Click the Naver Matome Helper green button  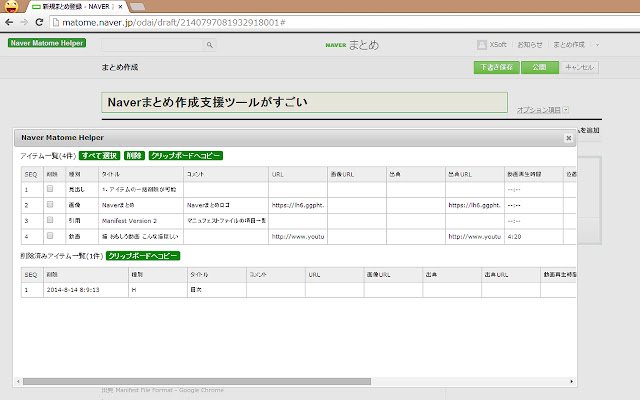point(47,43)
